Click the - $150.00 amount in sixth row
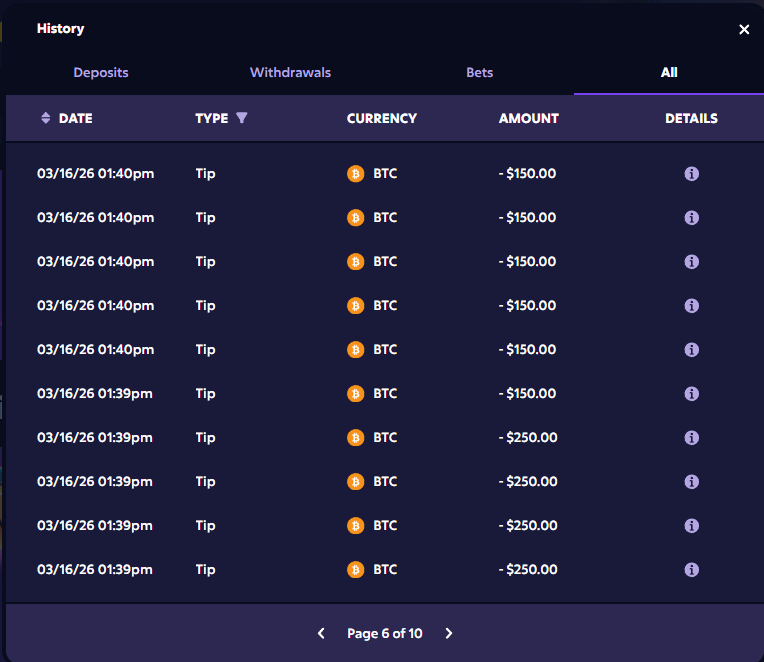The height and width of the screenshot is (662, 764). coord(527,394)
